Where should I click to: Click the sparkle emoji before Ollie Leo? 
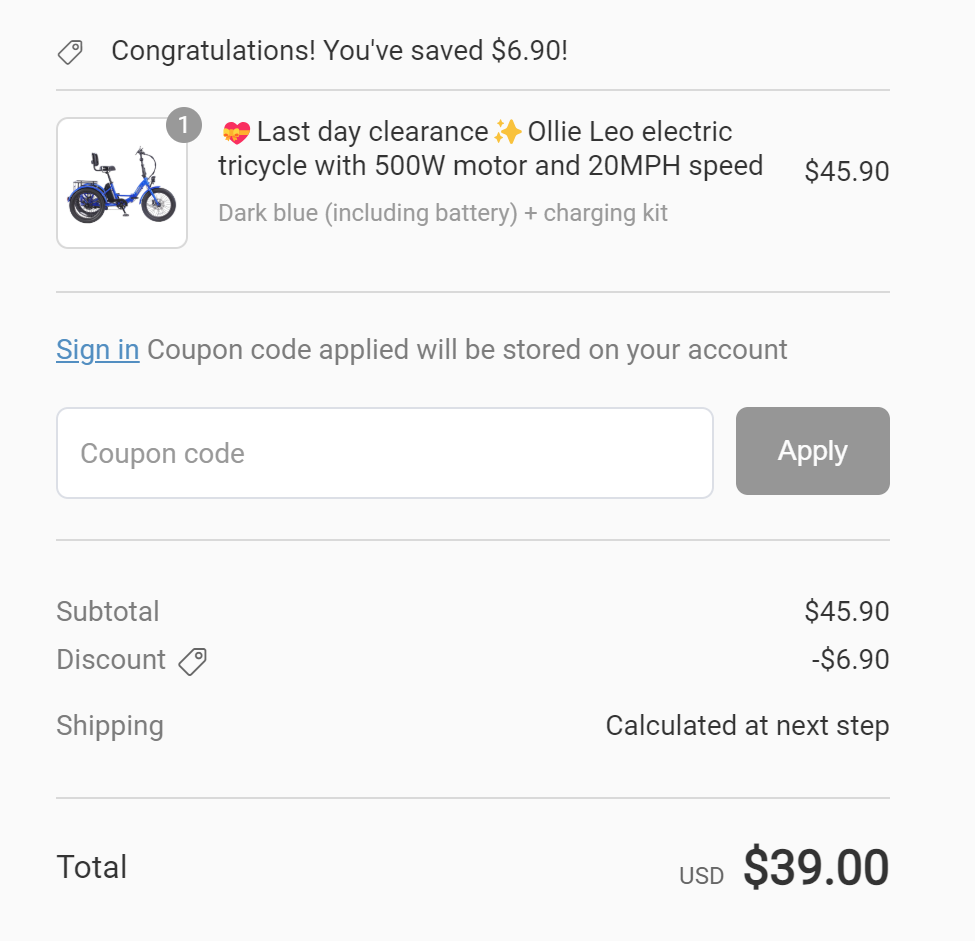(x=508, y=132)
